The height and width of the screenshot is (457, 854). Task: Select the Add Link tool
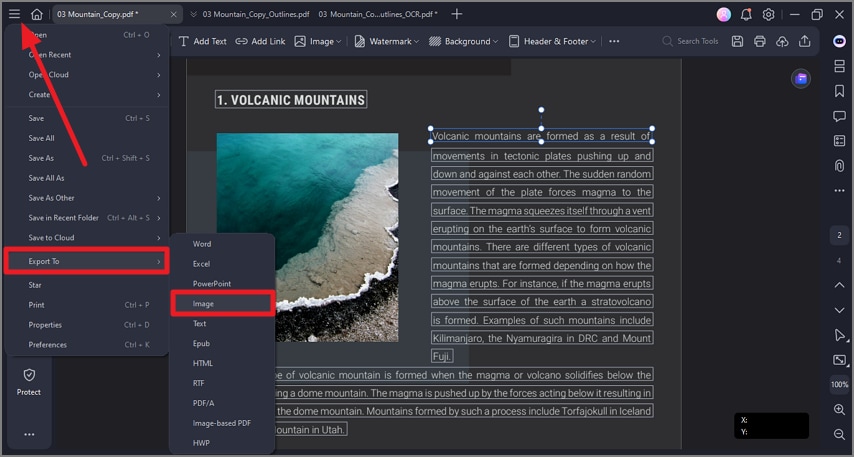pyautogui.click(x=260, y=41)
